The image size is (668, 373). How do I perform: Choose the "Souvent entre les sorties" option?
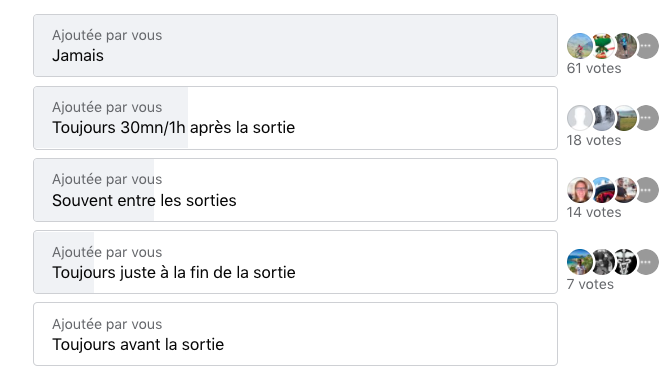[295, 190]
